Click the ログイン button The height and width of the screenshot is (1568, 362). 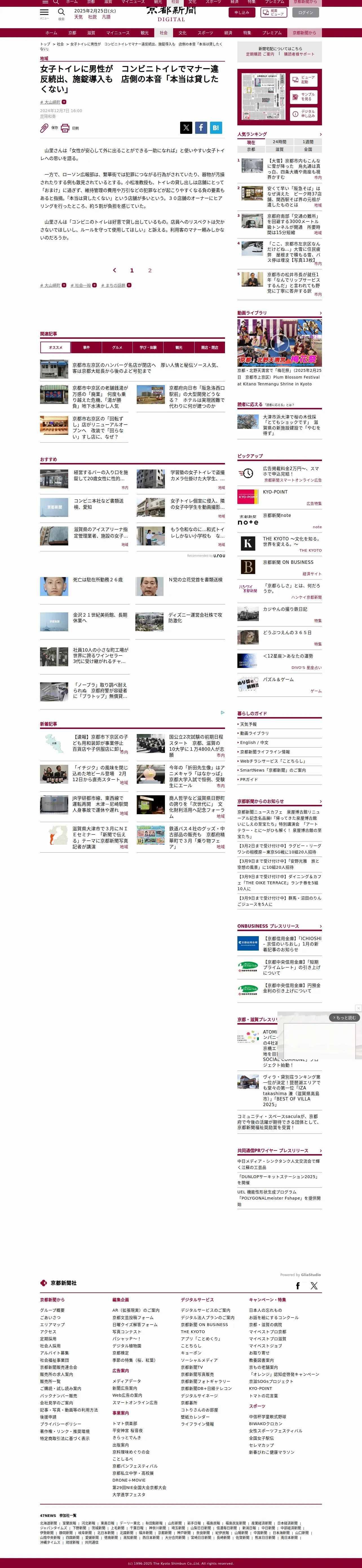coord(306,12)
